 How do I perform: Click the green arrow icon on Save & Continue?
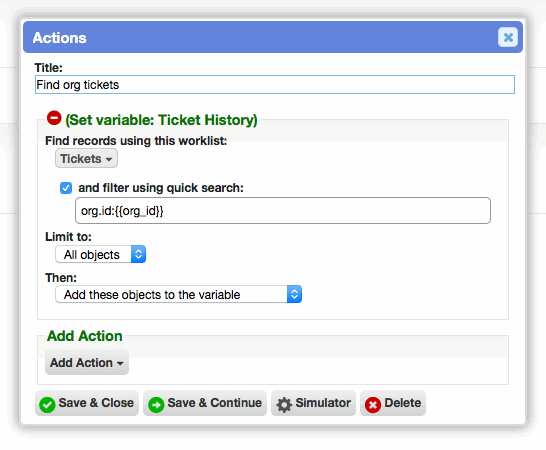[156, 405]
